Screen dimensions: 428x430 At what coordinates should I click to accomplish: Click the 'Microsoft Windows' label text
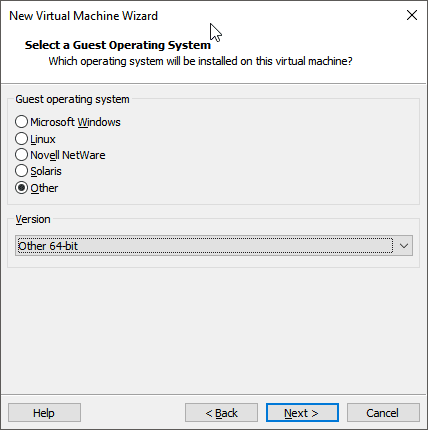pyautogui.click(x=75, y=122)
